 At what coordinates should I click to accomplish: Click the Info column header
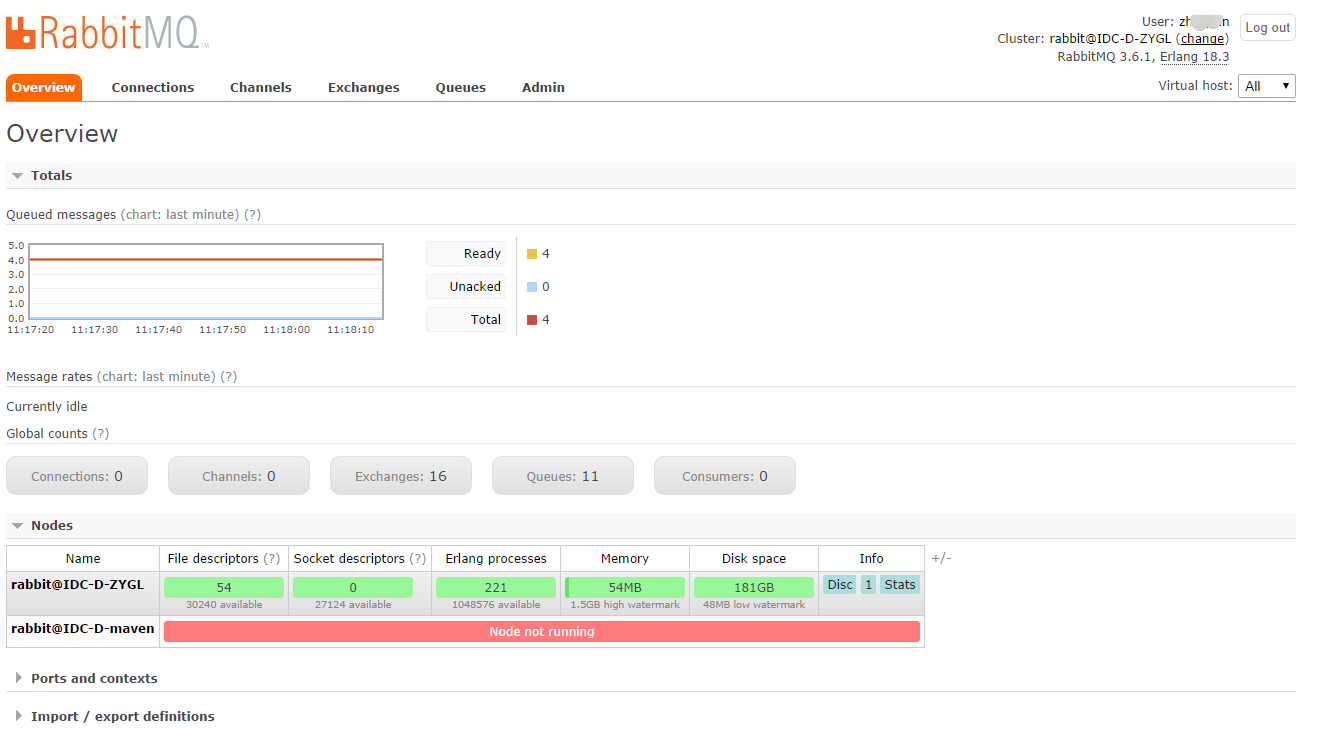pyautogui.click(x=871, y=559)
